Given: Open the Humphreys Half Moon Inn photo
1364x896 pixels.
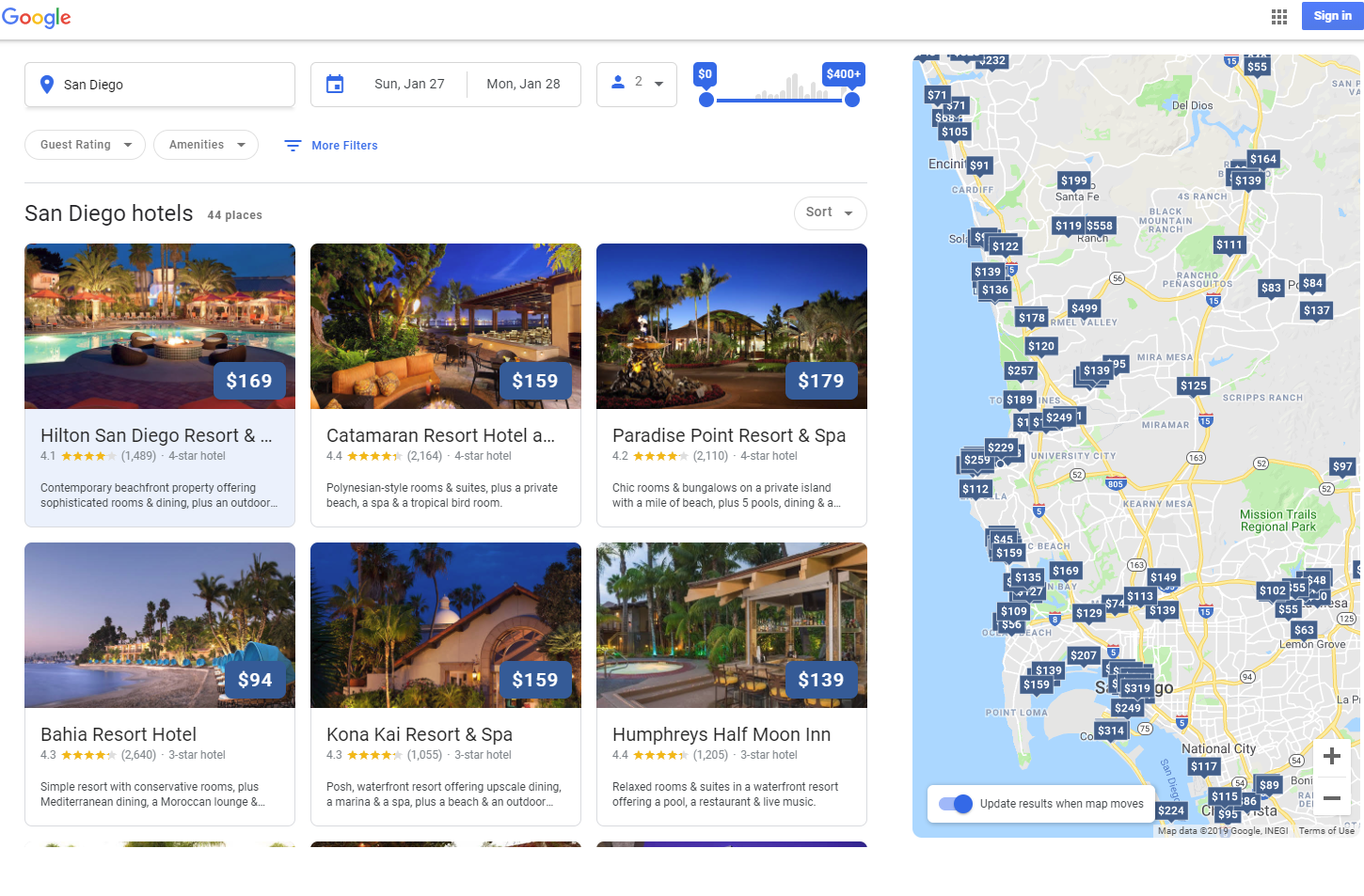Looking at the screenshot, I should (x=731, y=624).
